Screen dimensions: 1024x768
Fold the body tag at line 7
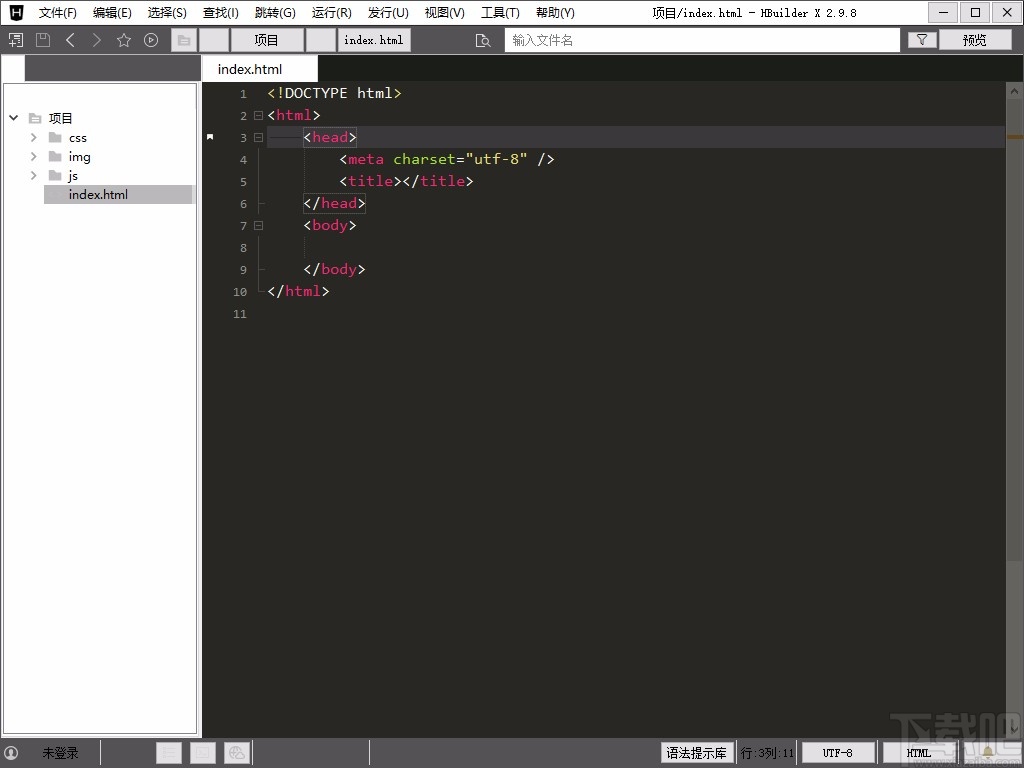(258, 226)
